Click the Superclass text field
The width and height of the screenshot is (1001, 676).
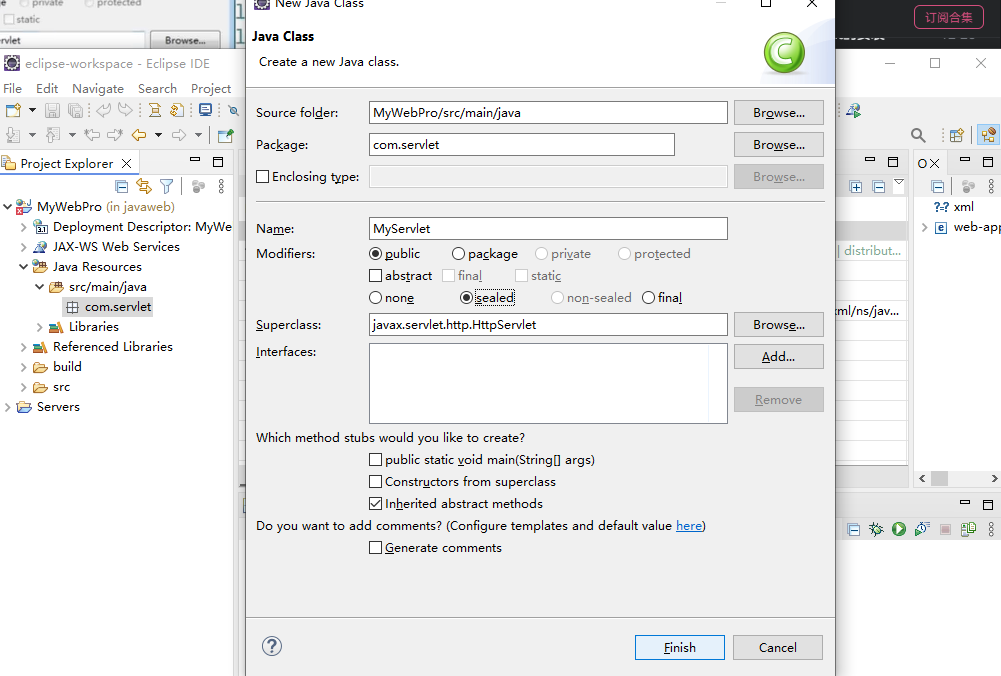(548, 324)
